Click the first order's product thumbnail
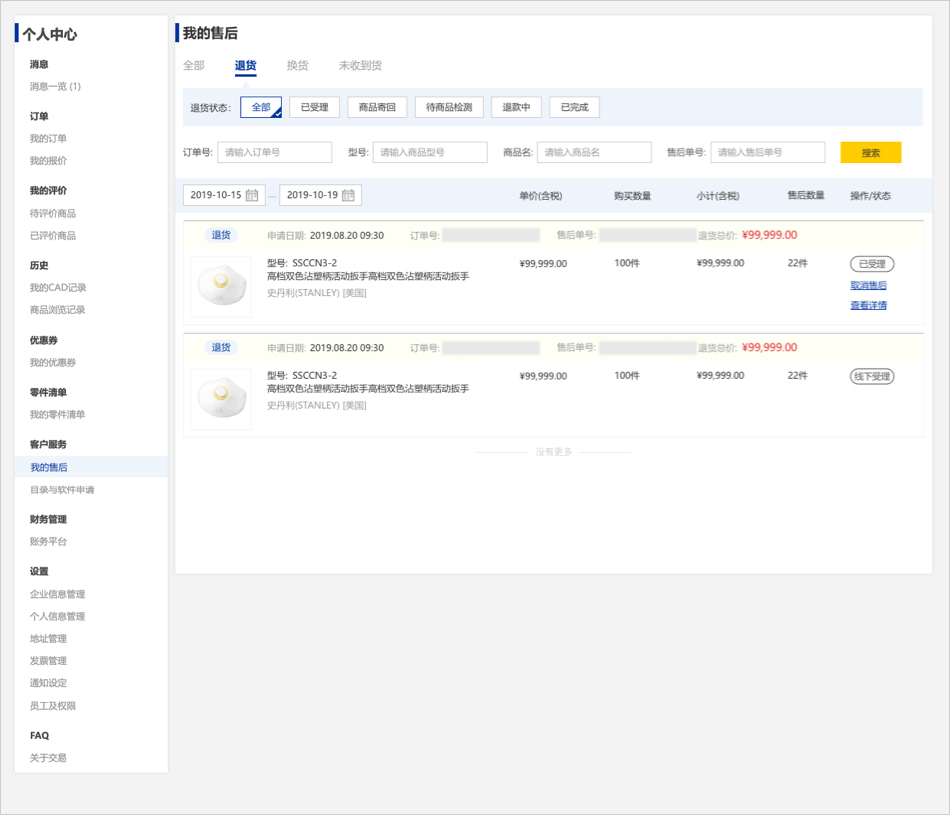The height and width of the screenshot is (815, 950). tap(221, 287)
